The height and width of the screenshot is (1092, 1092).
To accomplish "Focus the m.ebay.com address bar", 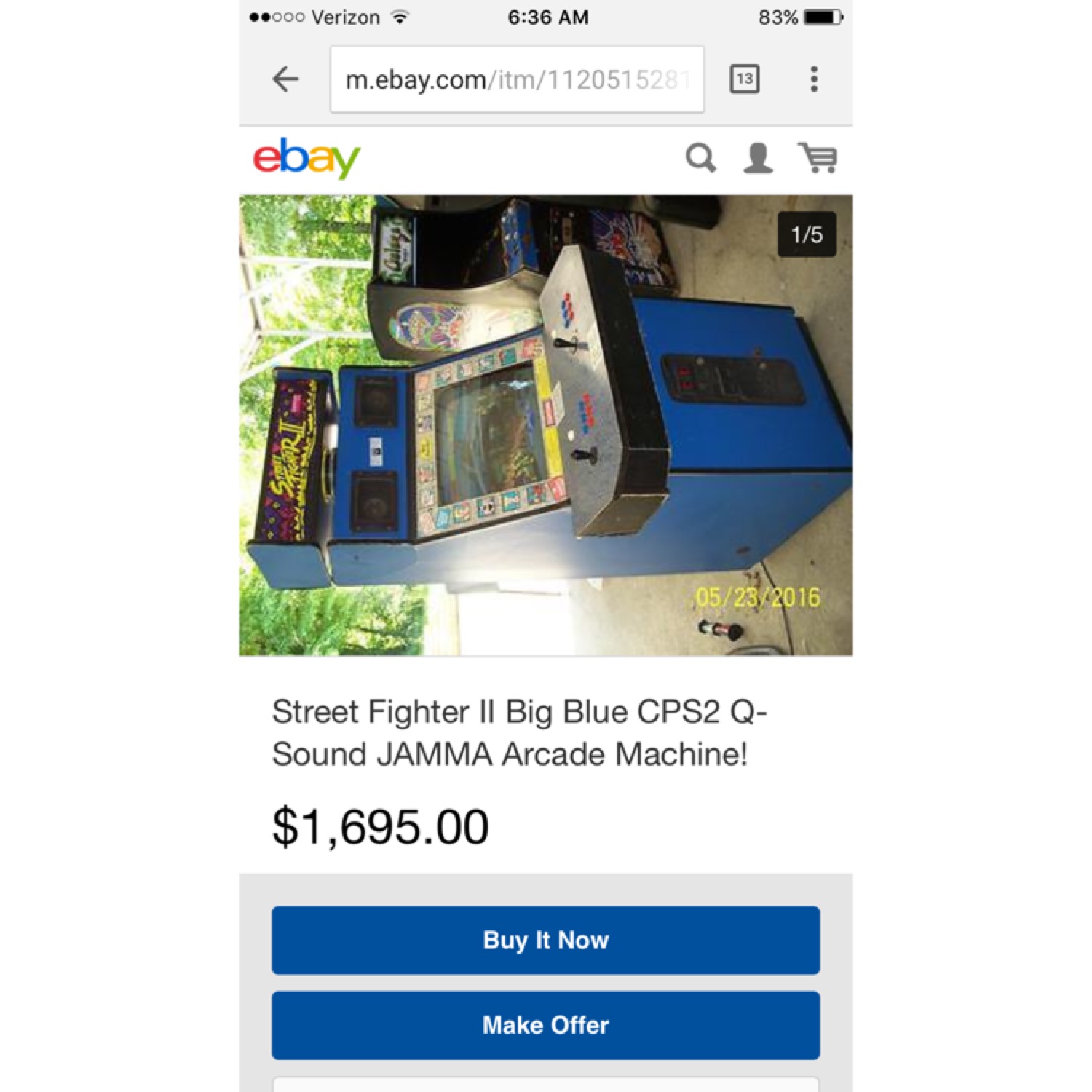I will [517, 79].
